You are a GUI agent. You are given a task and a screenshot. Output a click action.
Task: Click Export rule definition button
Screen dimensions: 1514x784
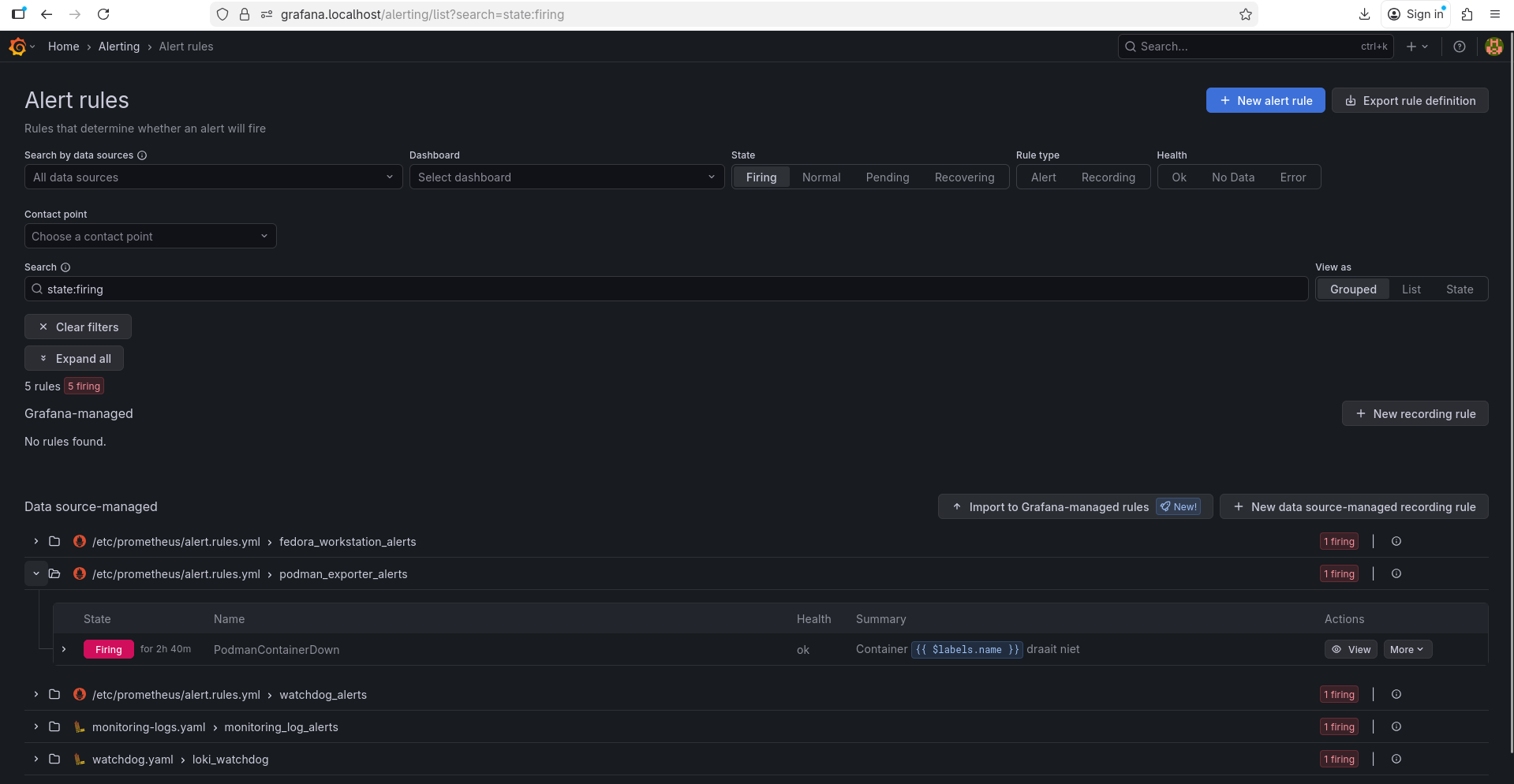pyautogui.click(x=1410, y=100)
